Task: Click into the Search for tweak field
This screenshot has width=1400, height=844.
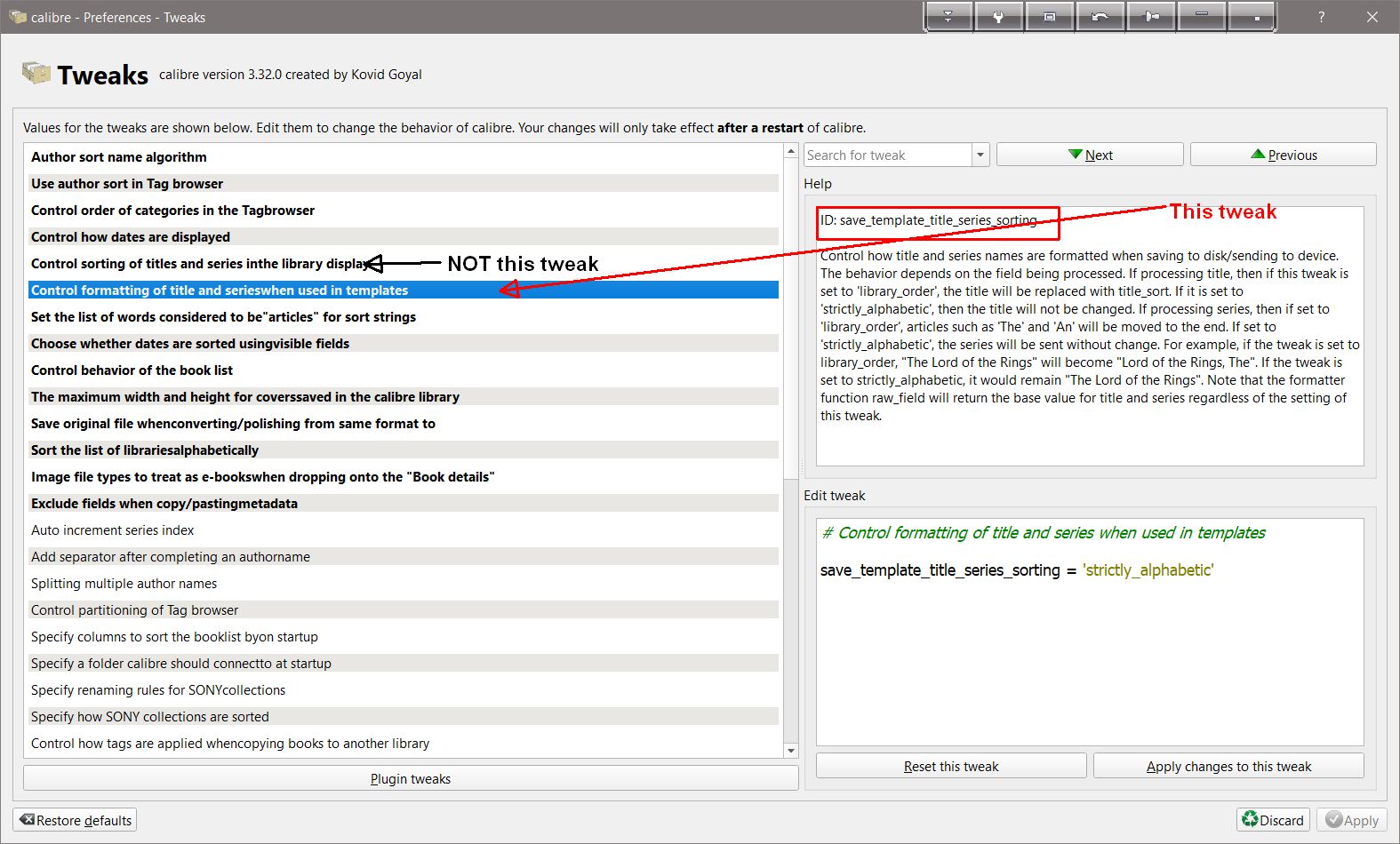Action: [887, 155]
